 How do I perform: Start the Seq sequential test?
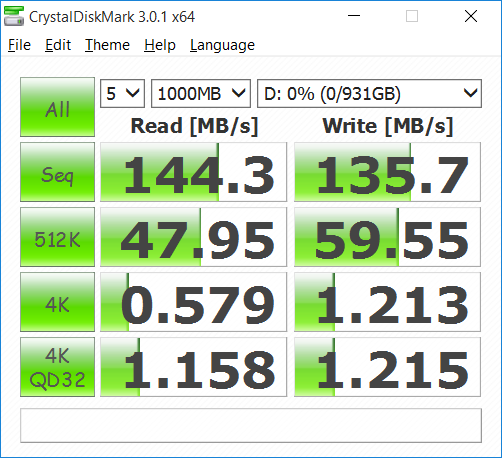coord(57,172)
